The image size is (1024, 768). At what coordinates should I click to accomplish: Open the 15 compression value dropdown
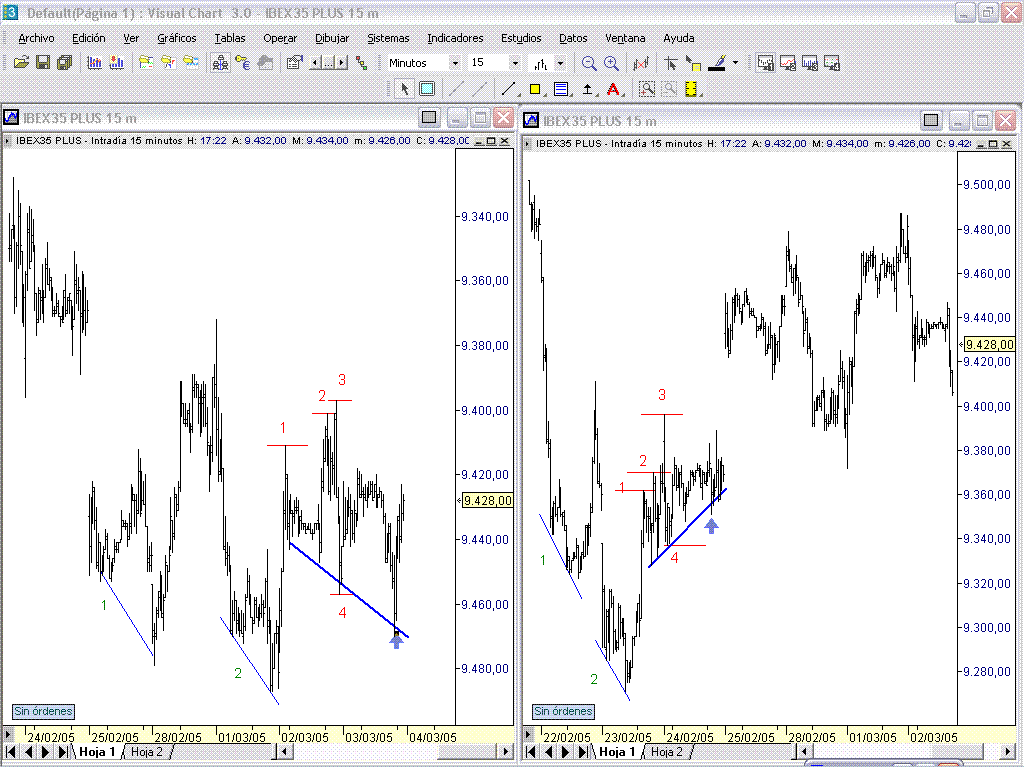tap(515, 63)
